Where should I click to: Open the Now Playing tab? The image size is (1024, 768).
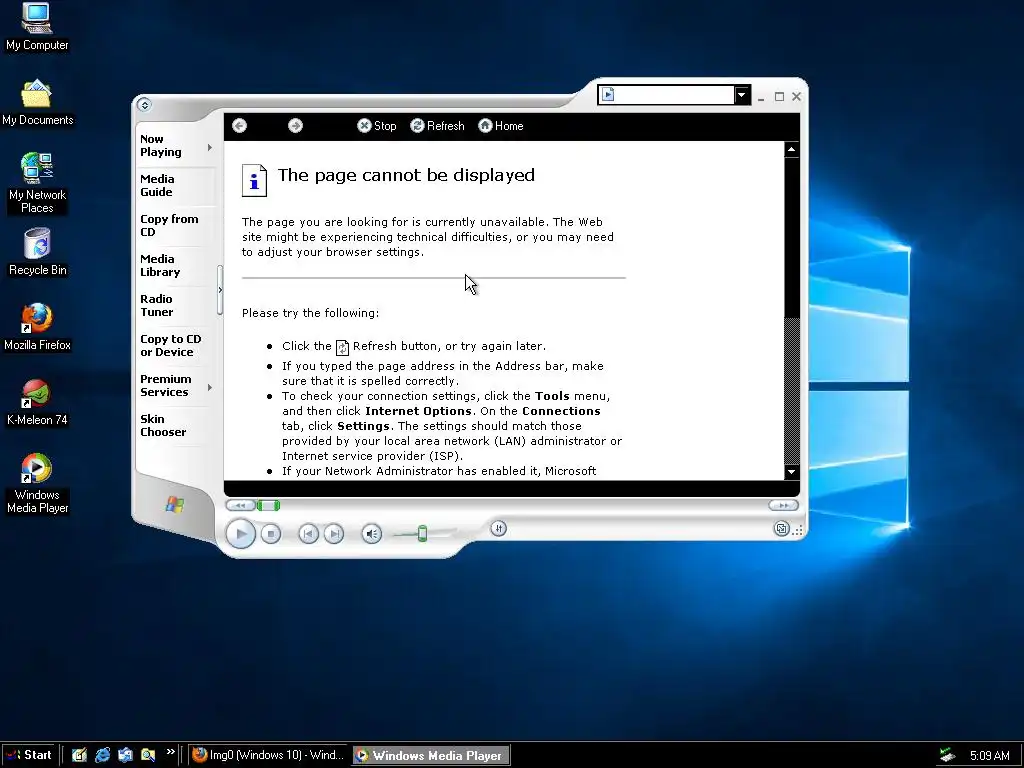pos(161,146)
